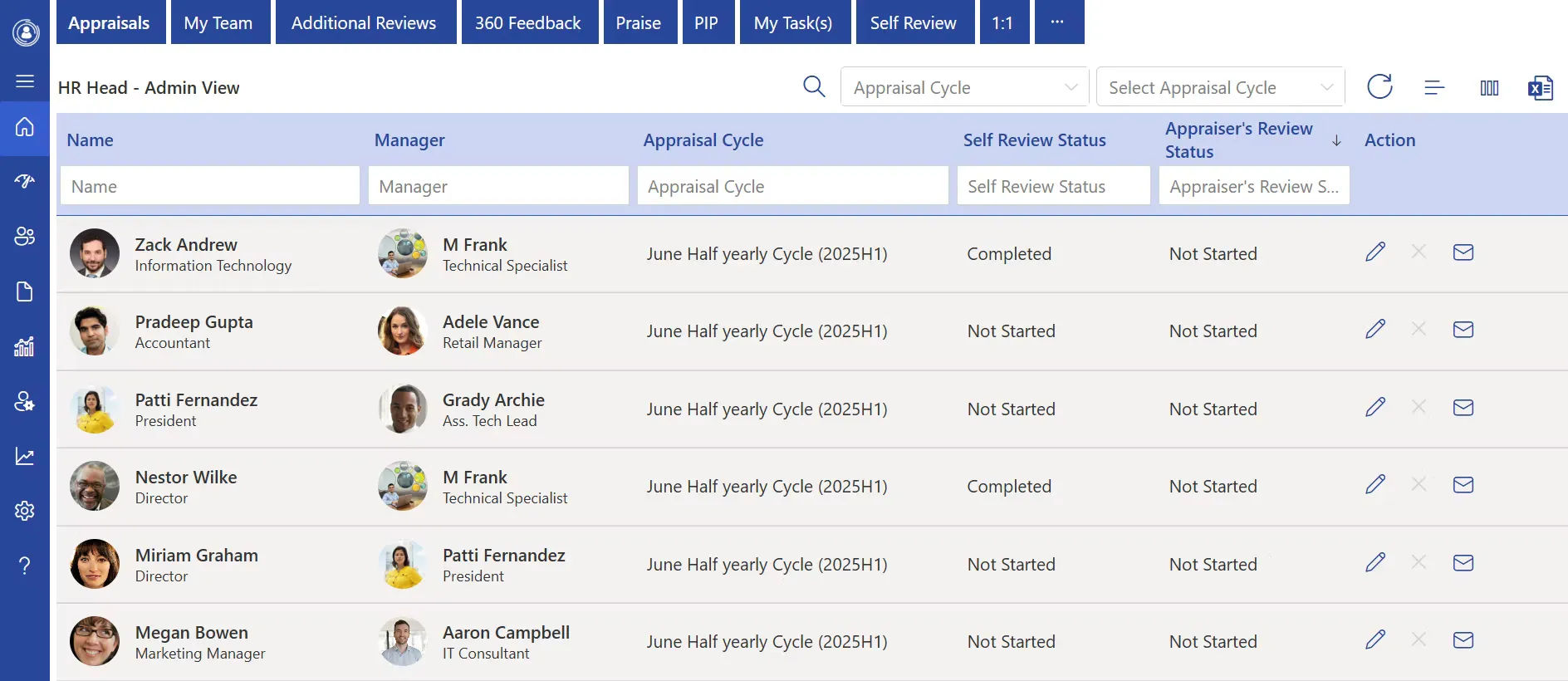Click the search magnifier icon
The height and width of the screenshot is (681, 1568).
[x=814, y=86]
